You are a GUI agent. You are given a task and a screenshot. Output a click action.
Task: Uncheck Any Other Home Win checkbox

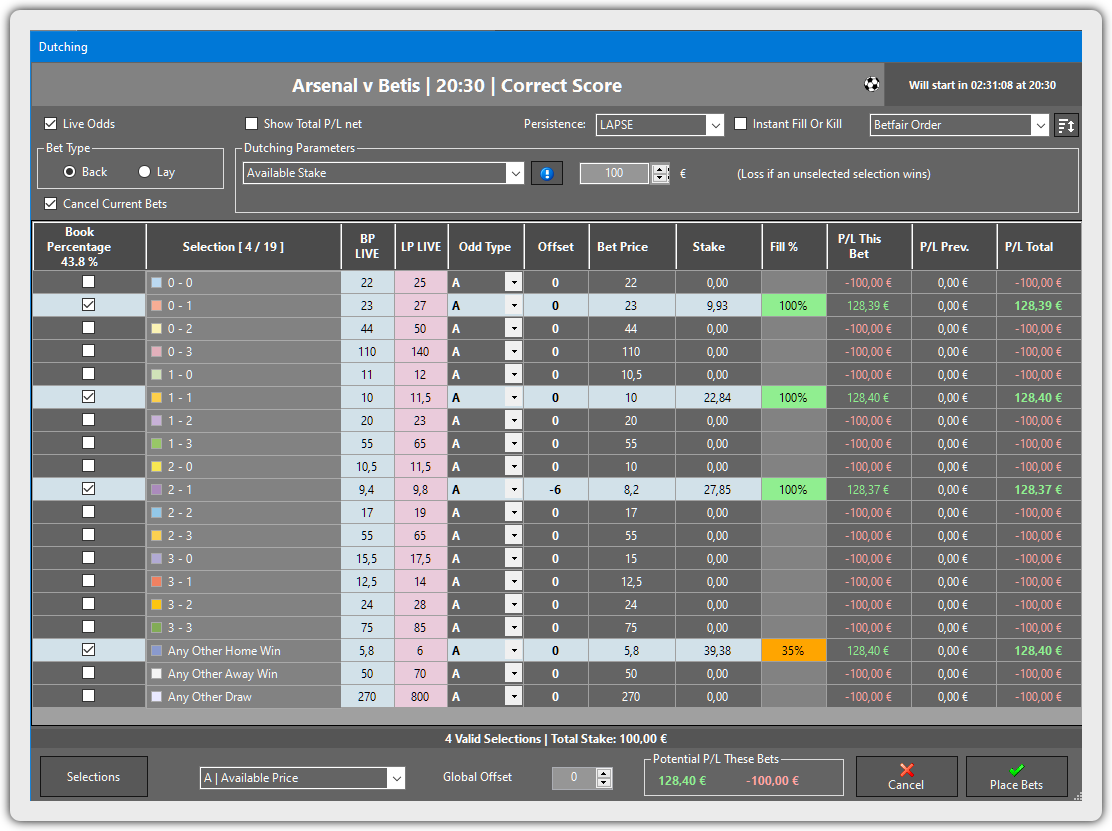pos(89,649)
